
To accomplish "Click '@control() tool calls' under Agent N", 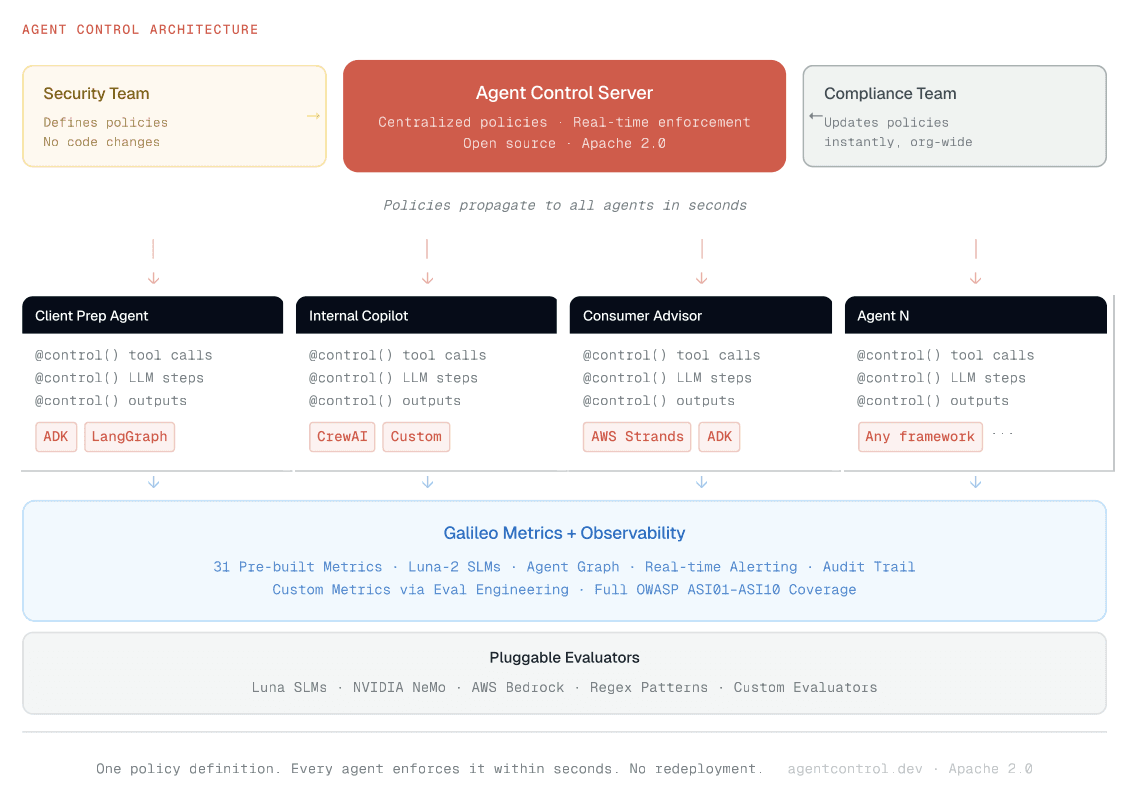I will [946, 355].
